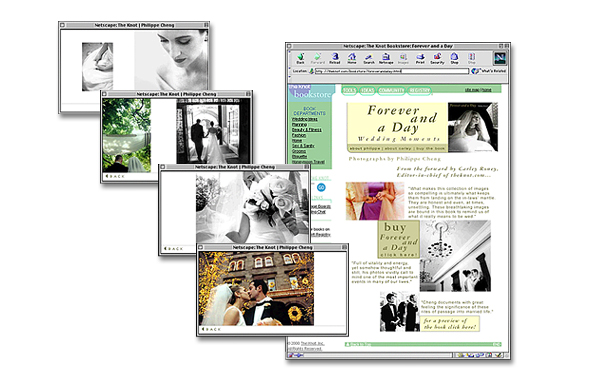Click the bookmark icon beside Location
The width and height of the screenshot is (615, 388).
click(x=311, y=71)
